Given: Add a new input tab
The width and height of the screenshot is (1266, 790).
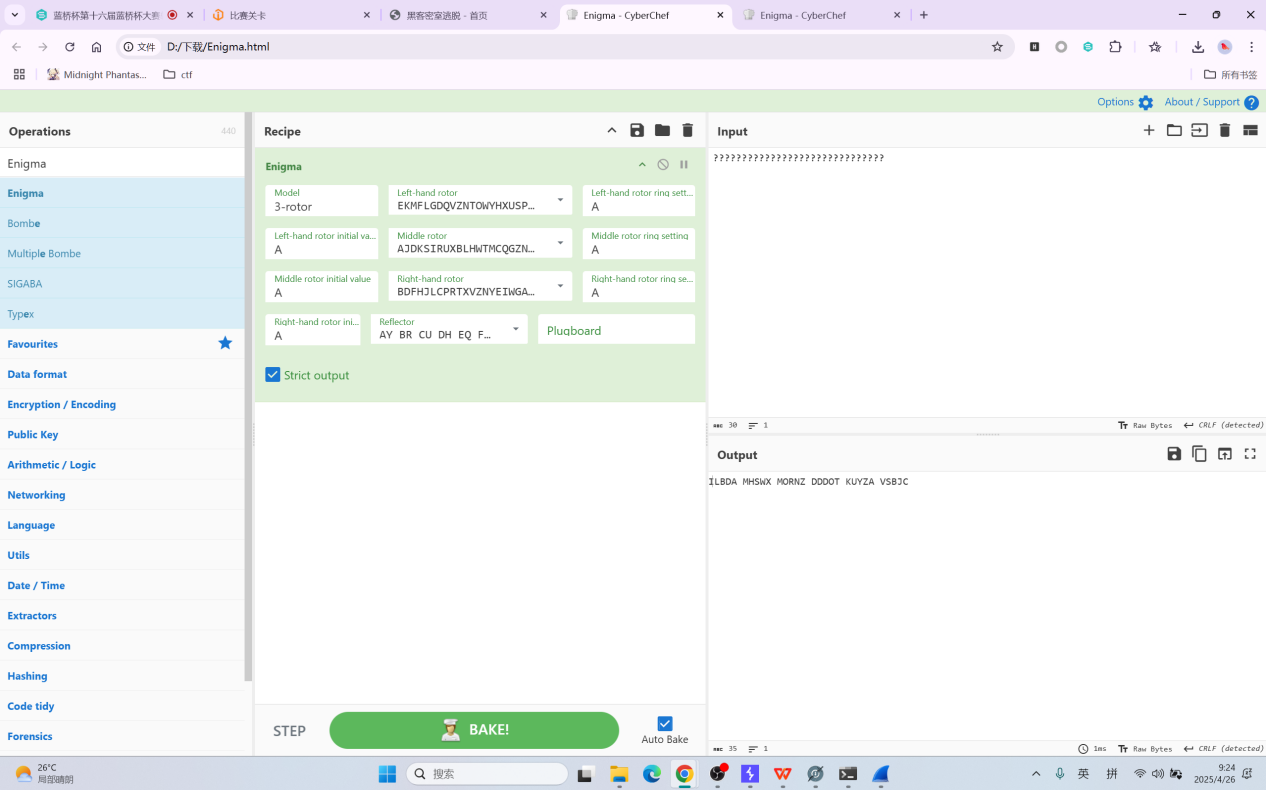Looking at the screenshot, I should 1149,131.
